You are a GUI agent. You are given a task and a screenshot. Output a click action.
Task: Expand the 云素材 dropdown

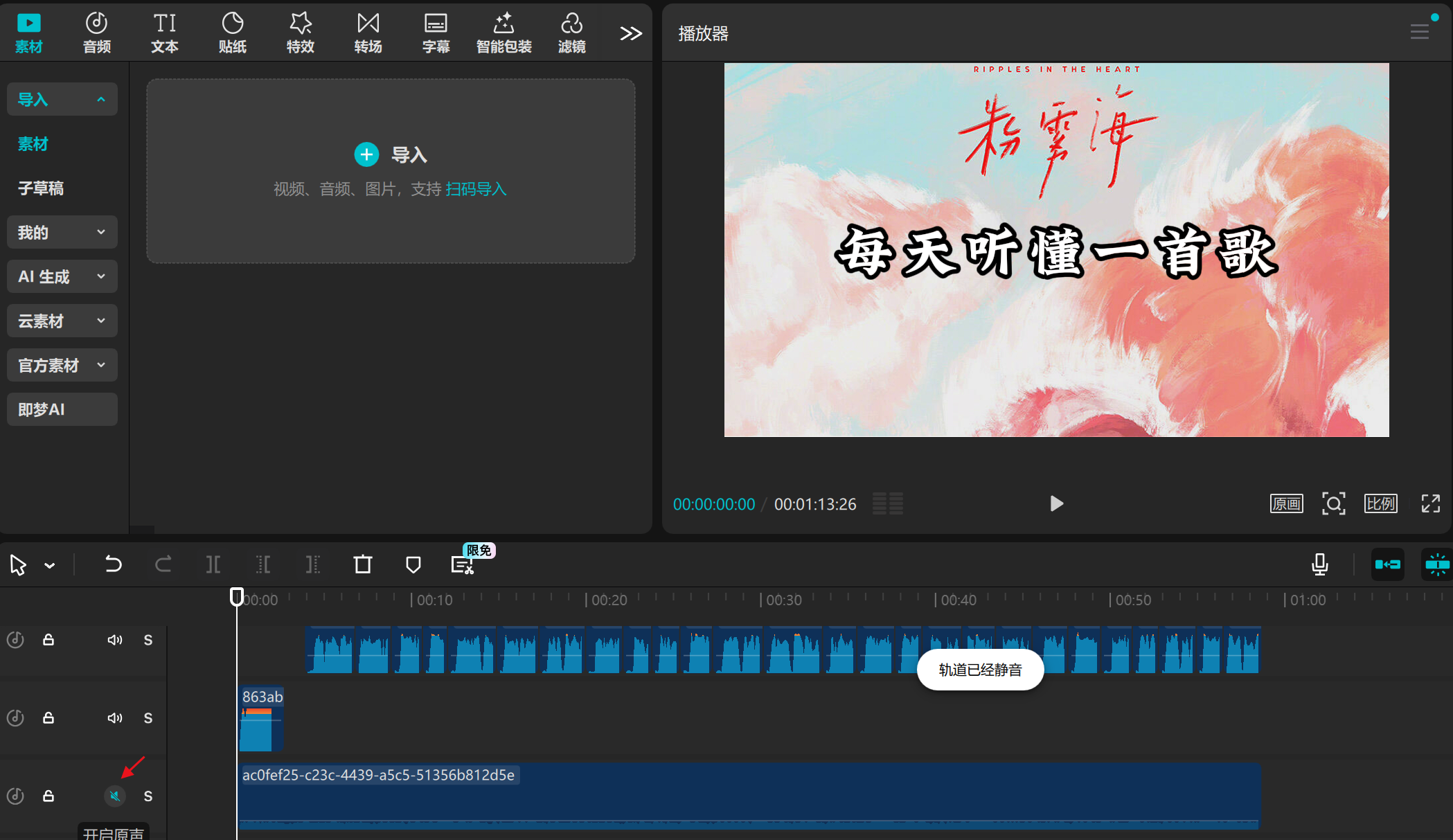62,320
